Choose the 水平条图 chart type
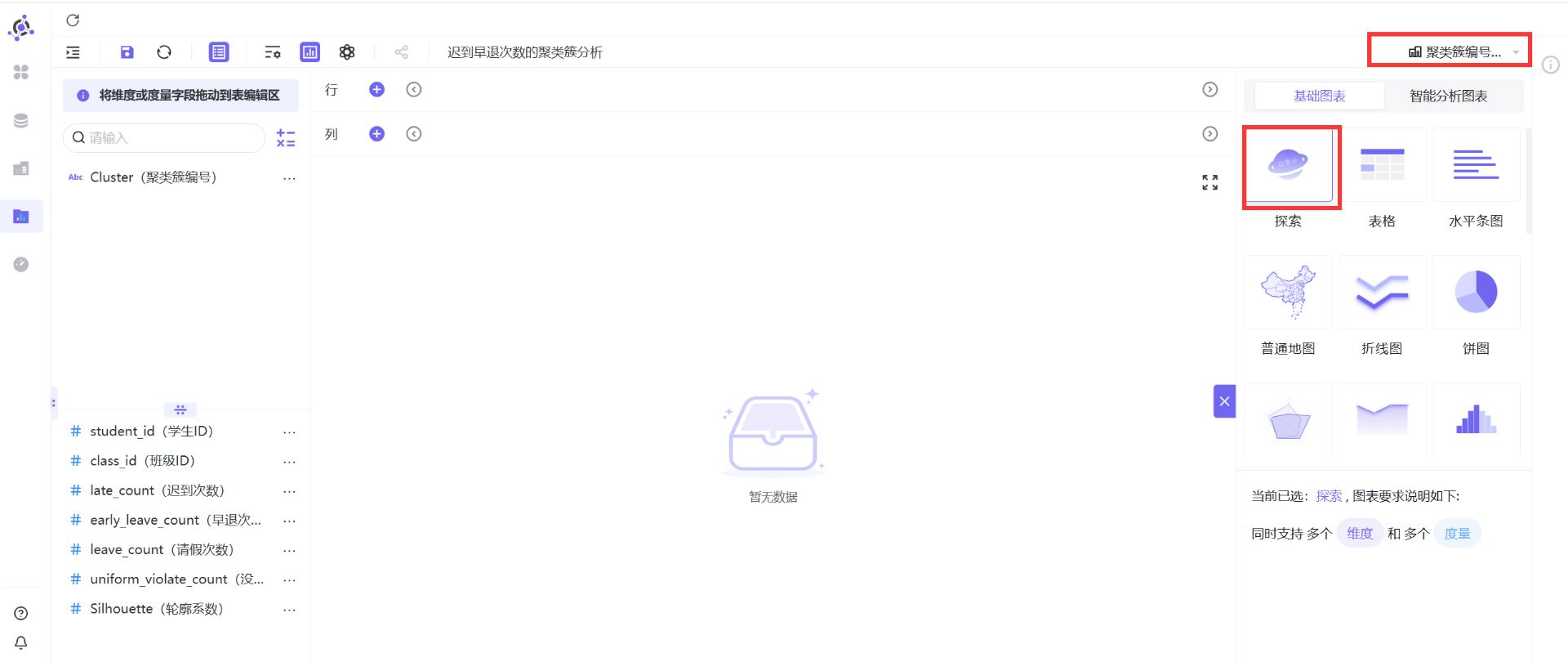 click(1476, 166)
